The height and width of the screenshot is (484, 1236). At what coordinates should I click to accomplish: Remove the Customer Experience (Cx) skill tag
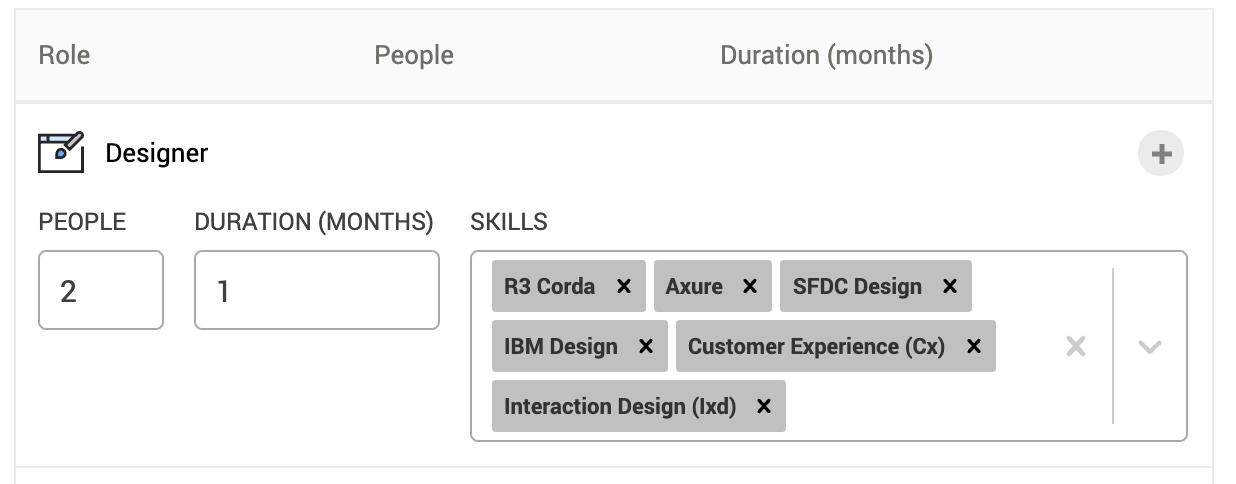point(974,347)
